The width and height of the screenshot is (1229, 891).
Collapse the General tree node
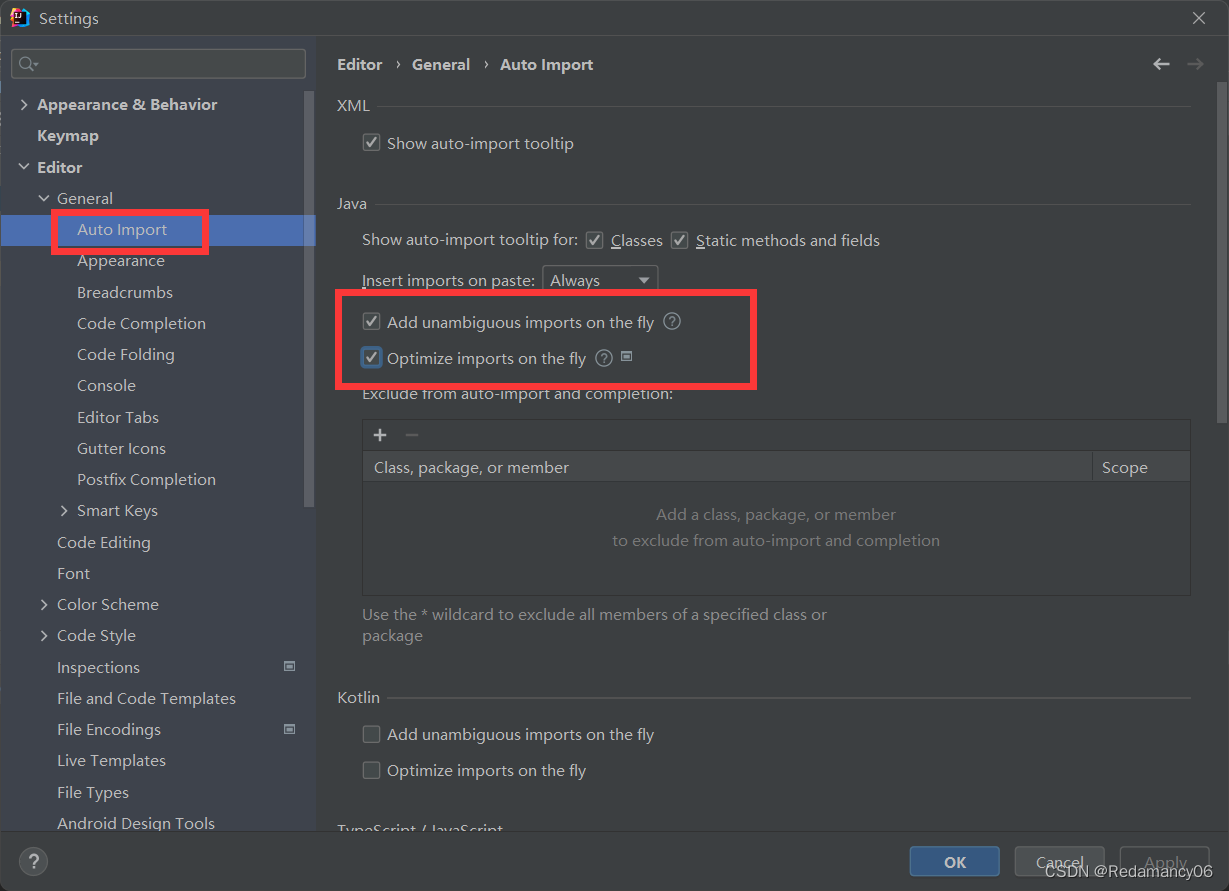click(x=44, y=198)
